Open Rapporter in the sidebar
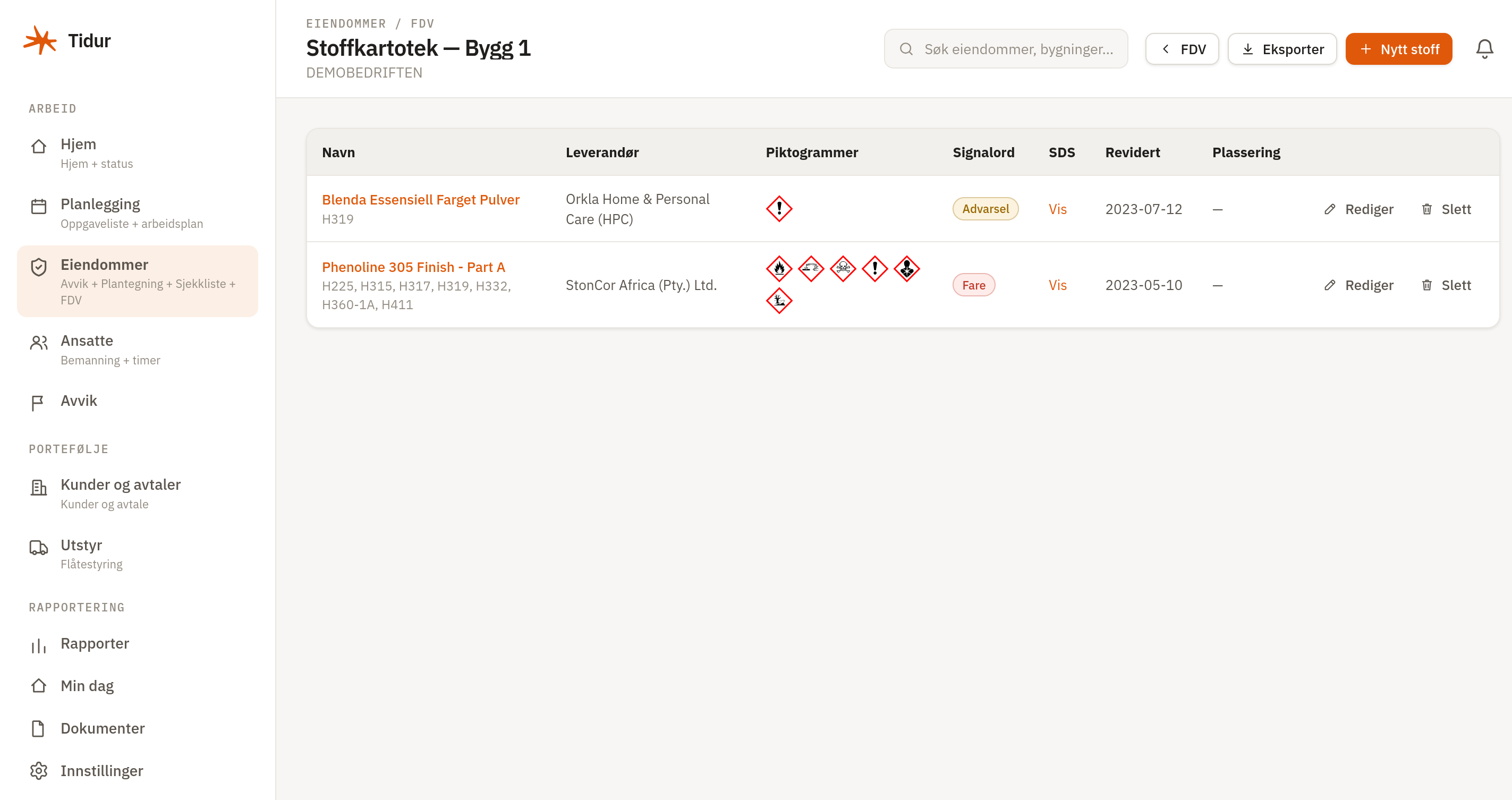This screenshot has width=1512, height=800. [x=138, y=644]
